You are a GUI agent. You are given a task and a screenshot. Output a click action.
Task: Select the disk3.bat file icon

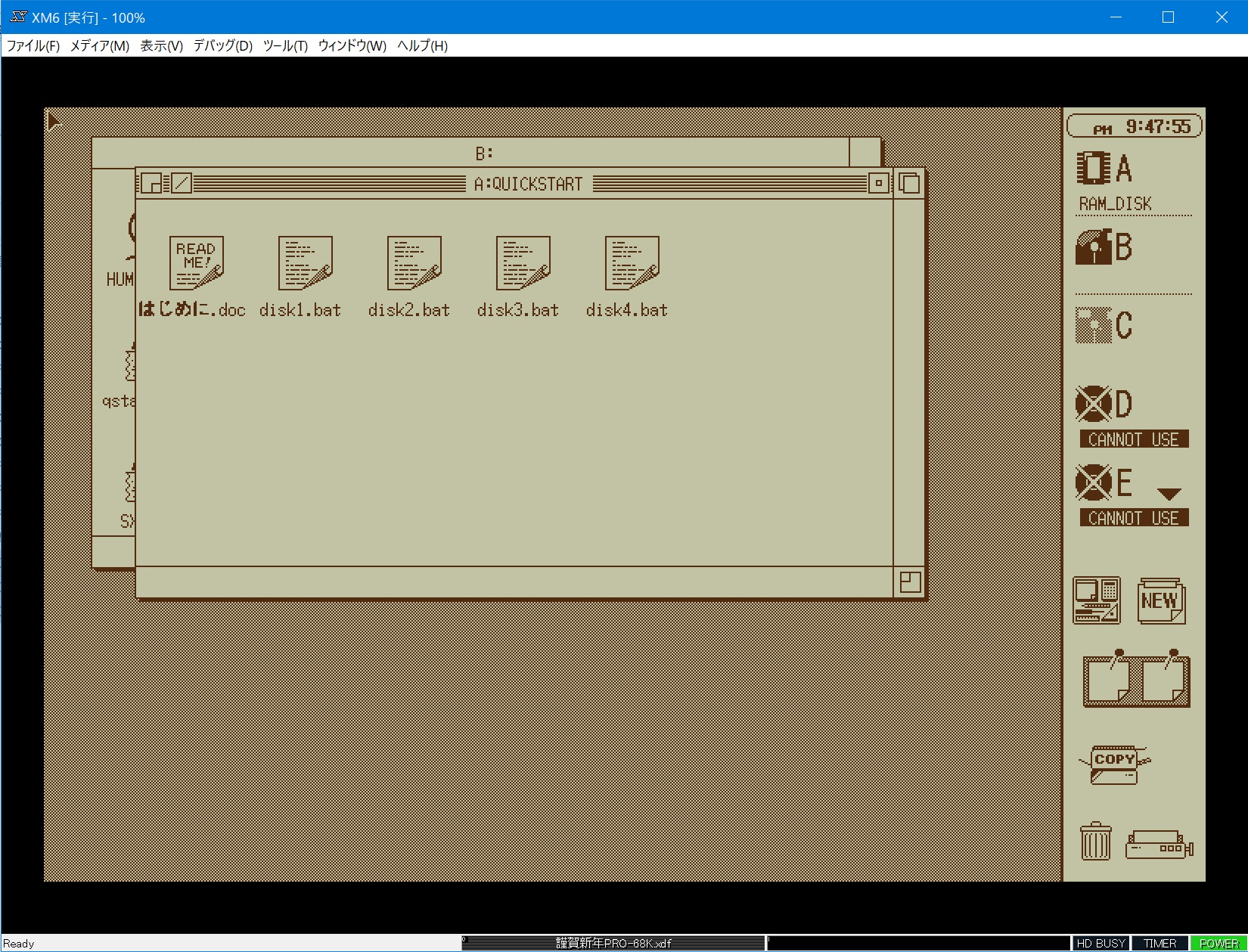523,263
